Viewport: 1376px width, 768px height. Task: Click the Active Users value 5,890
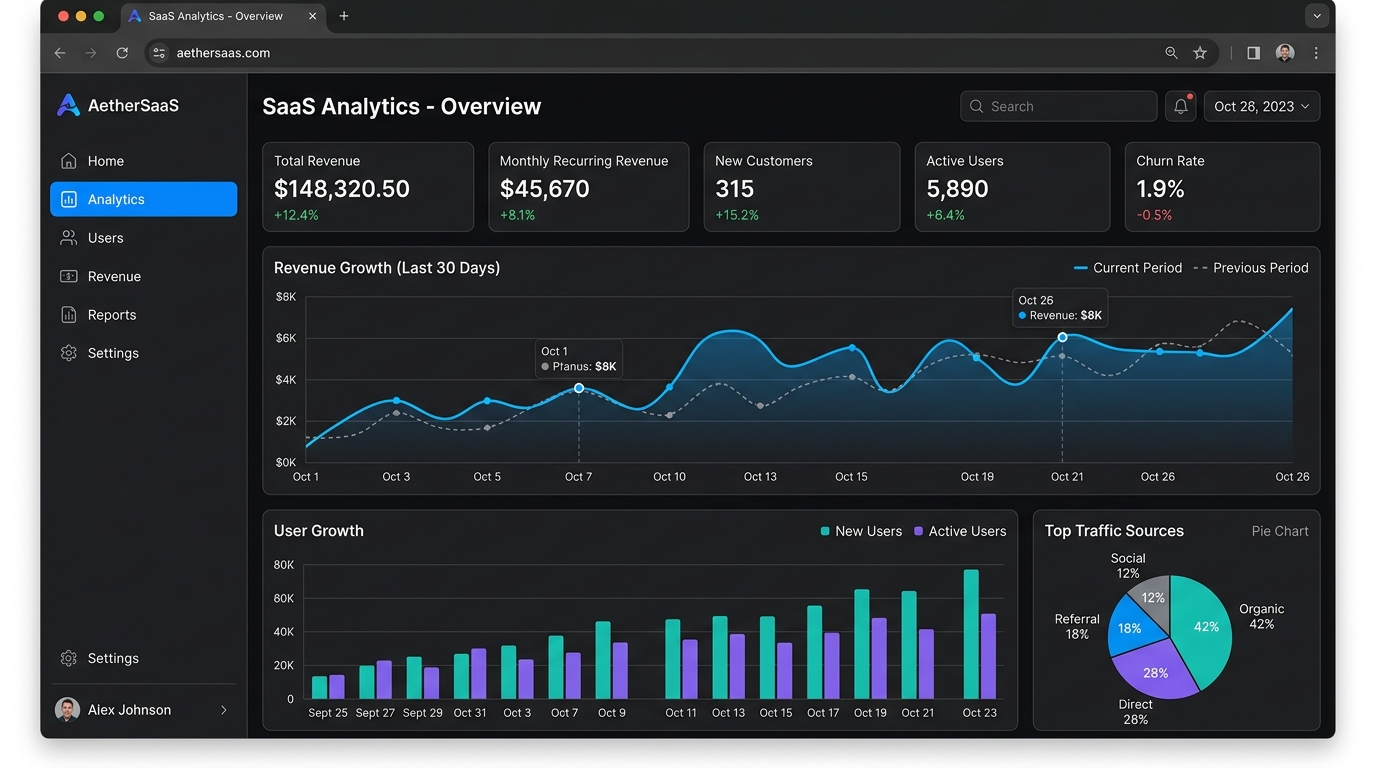click(x=957, y=189)
